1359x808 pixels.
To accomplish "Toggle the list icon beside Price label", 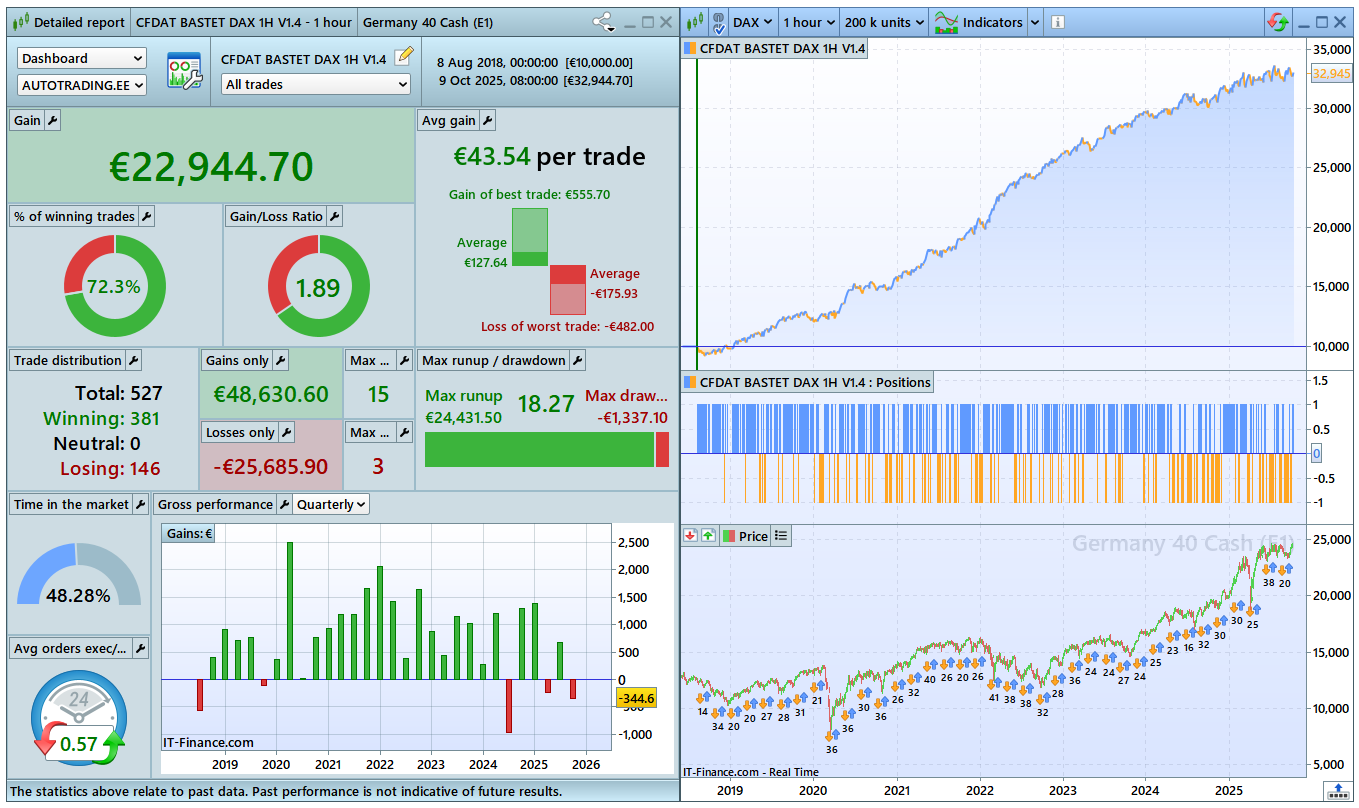I will (781, 536).
